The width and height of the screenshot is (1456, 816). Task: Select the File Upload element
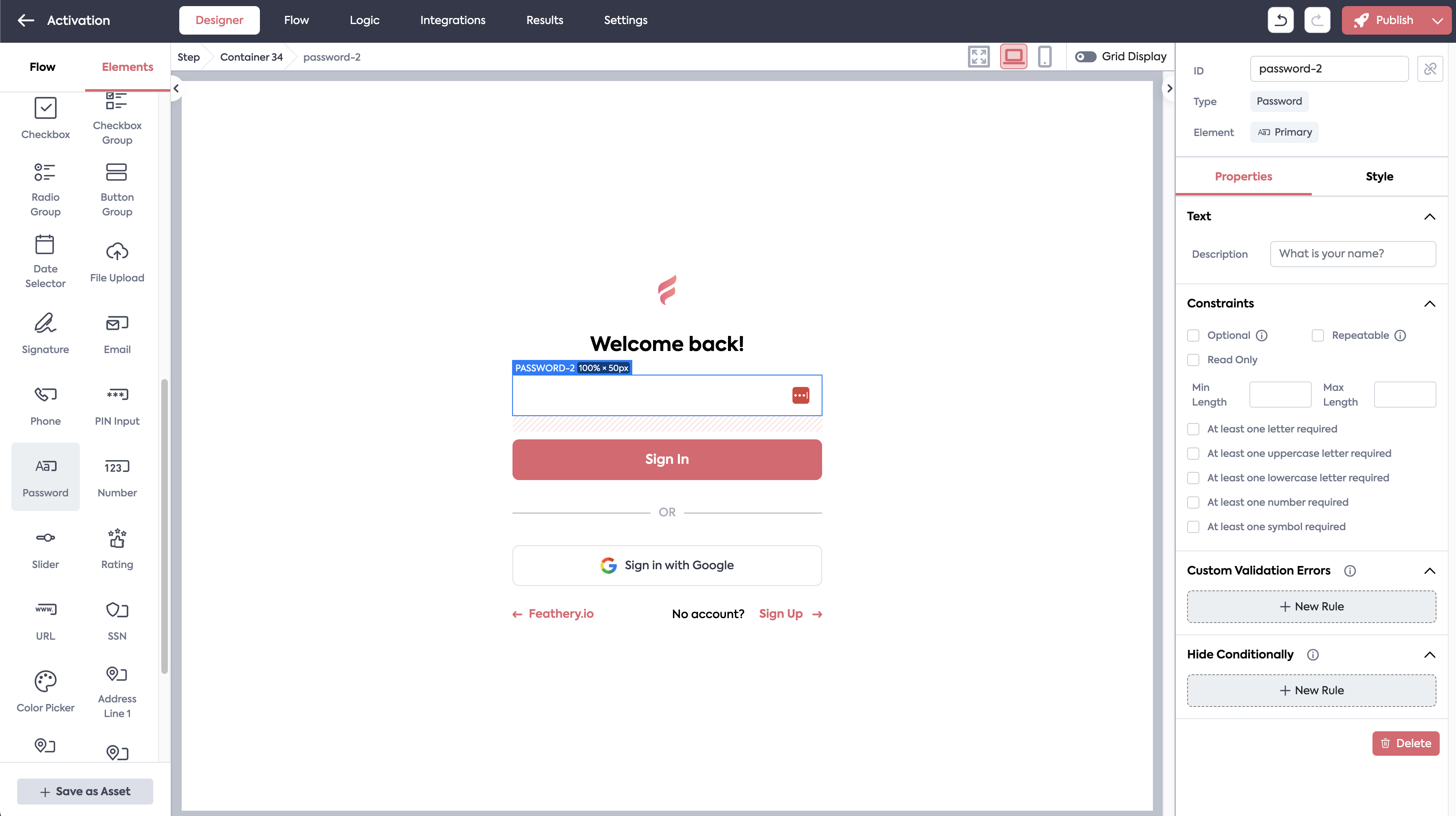117,262
